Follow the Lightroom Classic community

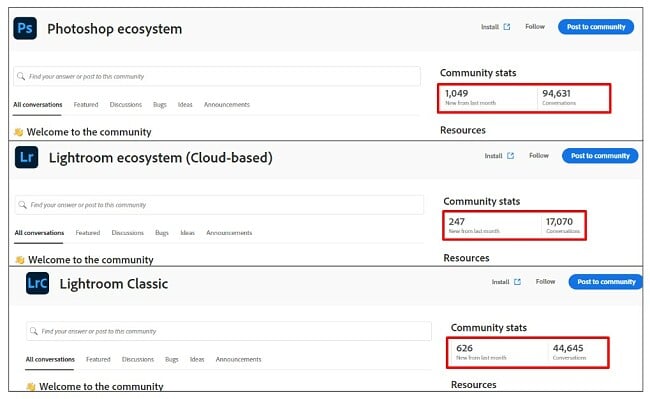(545, 282)
